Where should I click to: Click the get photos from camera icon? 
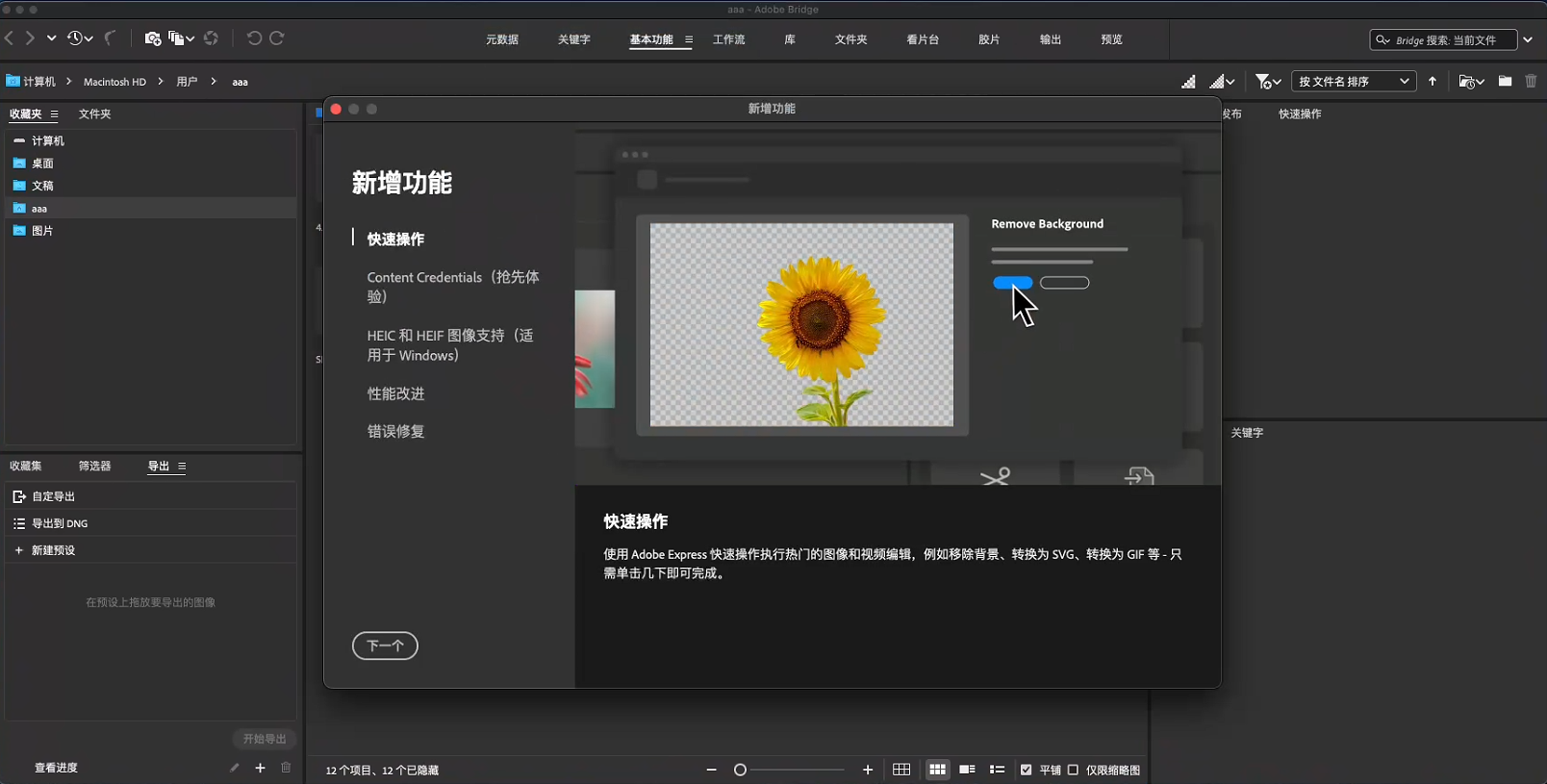[152, 38]
